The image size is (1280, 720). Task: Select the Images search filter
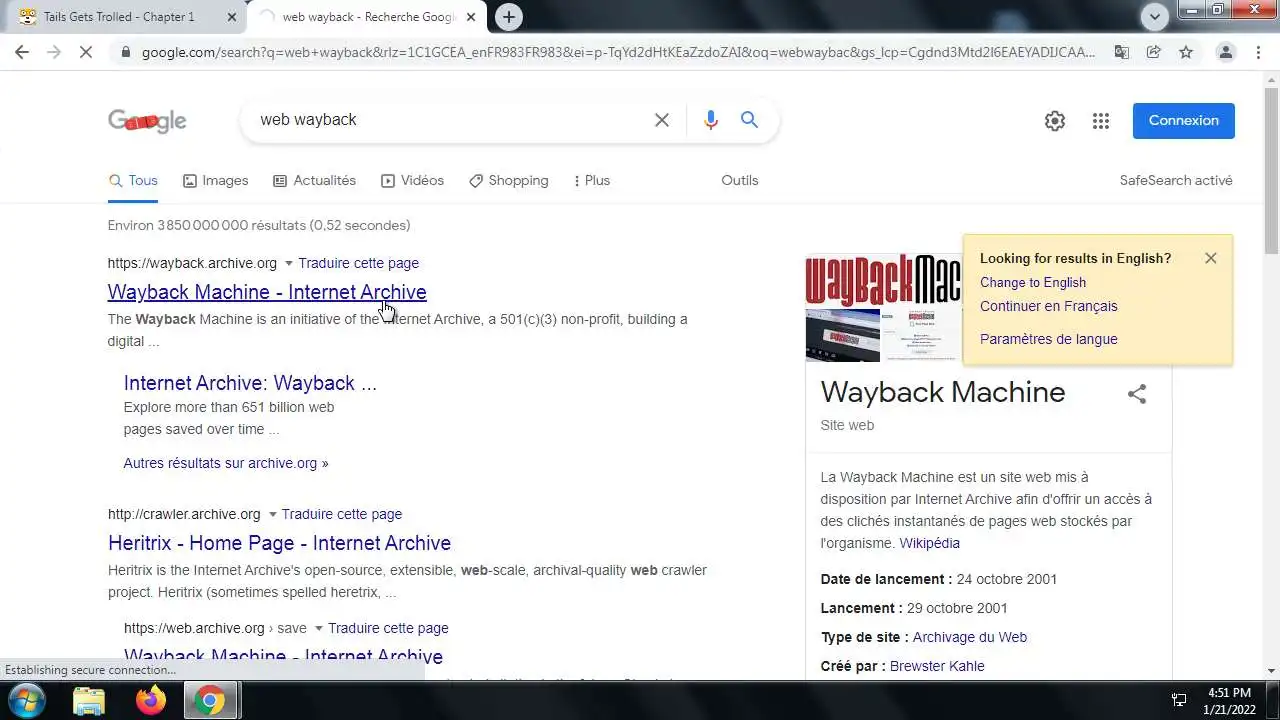tap(215, 181)
